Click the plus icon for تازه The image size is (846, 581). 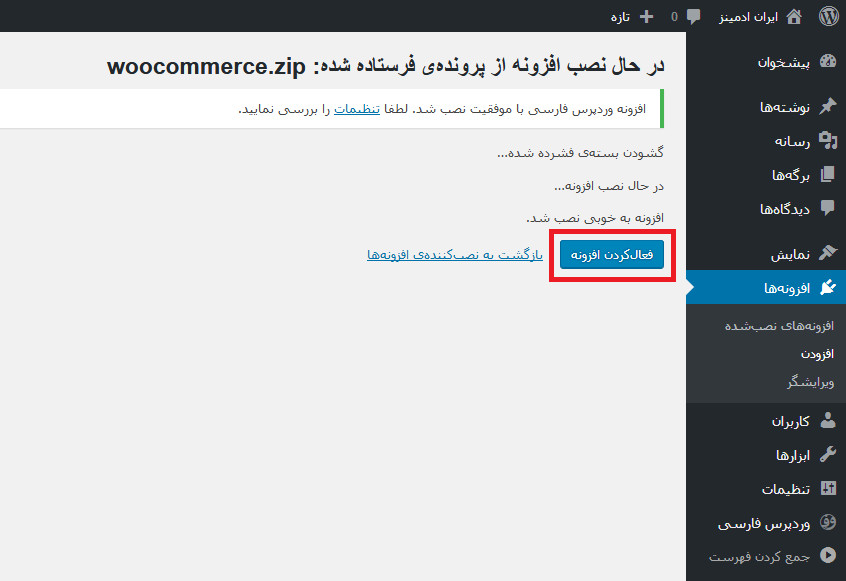coord(646,17)
